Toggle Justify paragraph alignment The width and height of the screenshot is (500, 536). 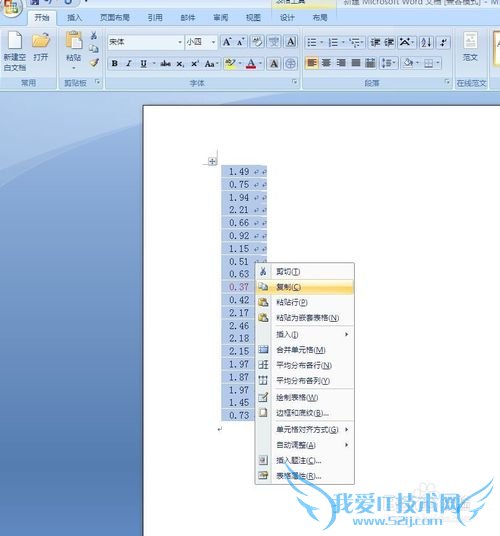pos(356,63)
